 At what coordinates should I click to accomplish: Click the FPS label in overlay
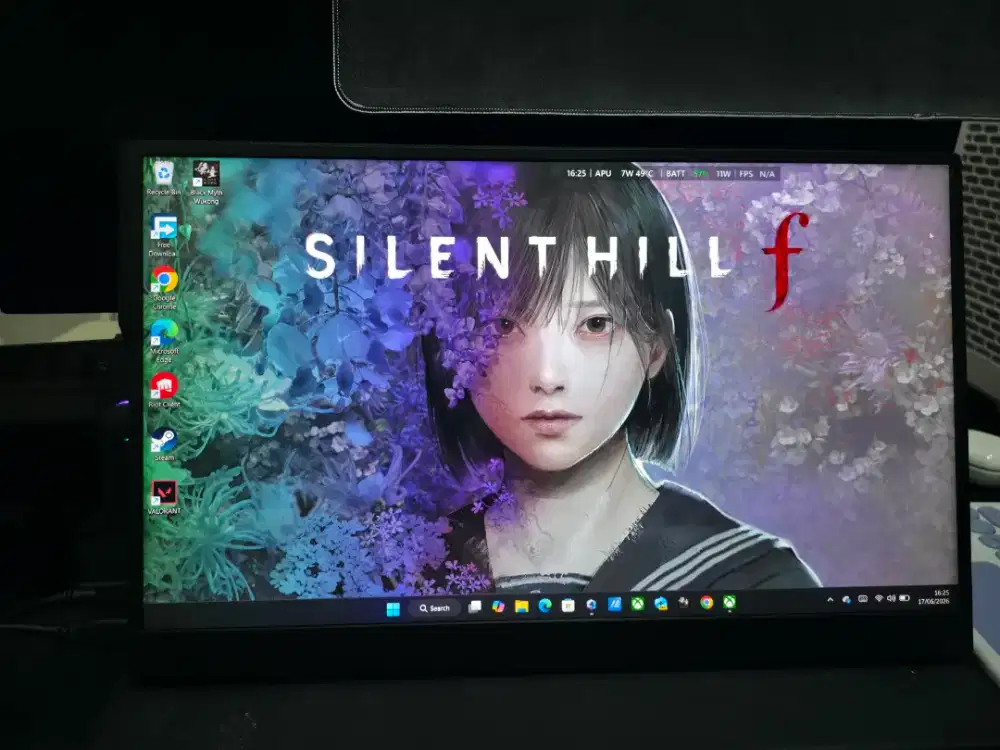[x=746, y=173]
